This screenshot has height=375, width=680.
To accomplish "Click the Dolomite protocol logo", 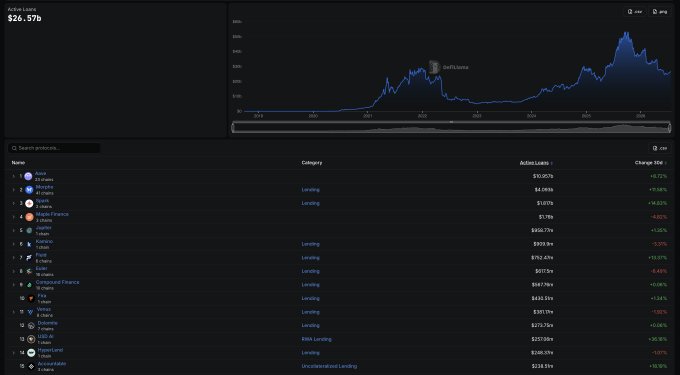I will 31,326.
